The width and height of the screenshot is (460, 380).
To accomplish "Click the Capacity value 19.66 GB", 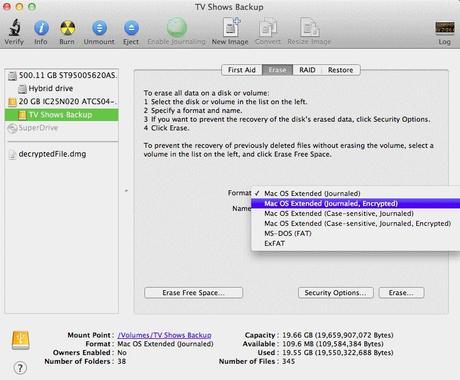I will [338, 335].
